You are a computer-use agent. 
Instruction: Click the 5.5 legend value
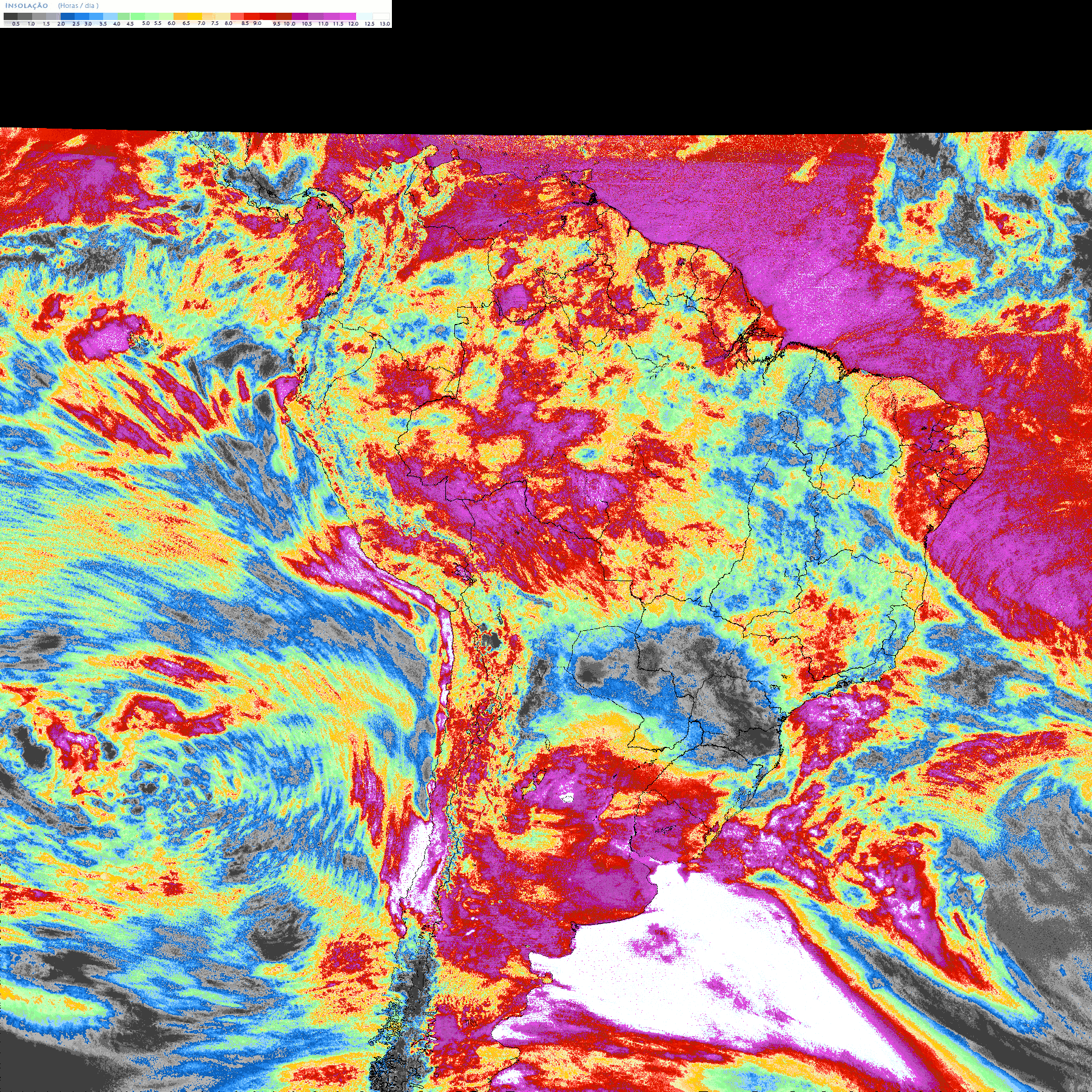tap(158, 23)
